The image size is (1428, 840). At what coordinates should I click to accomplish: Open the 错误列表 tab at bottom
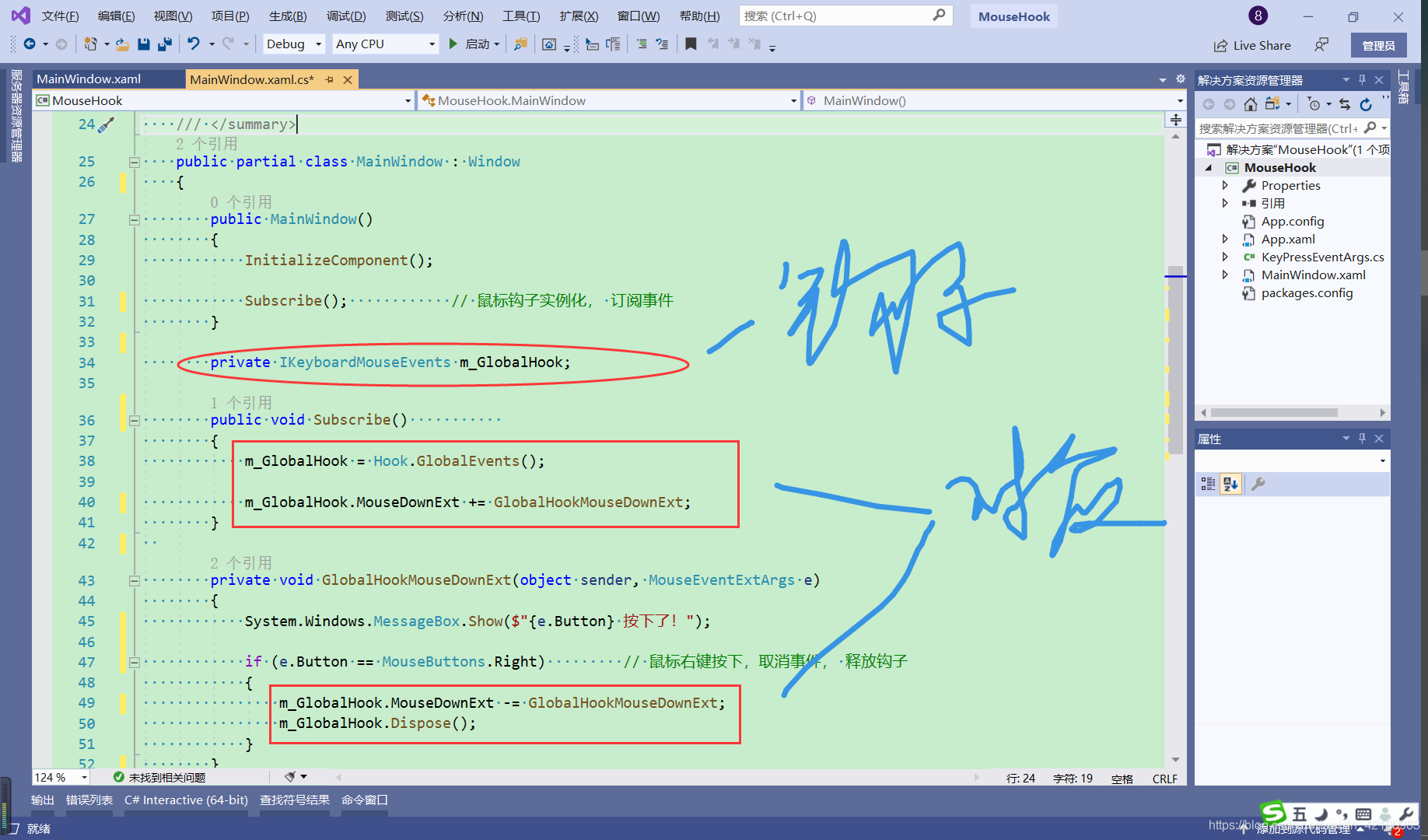89,800
